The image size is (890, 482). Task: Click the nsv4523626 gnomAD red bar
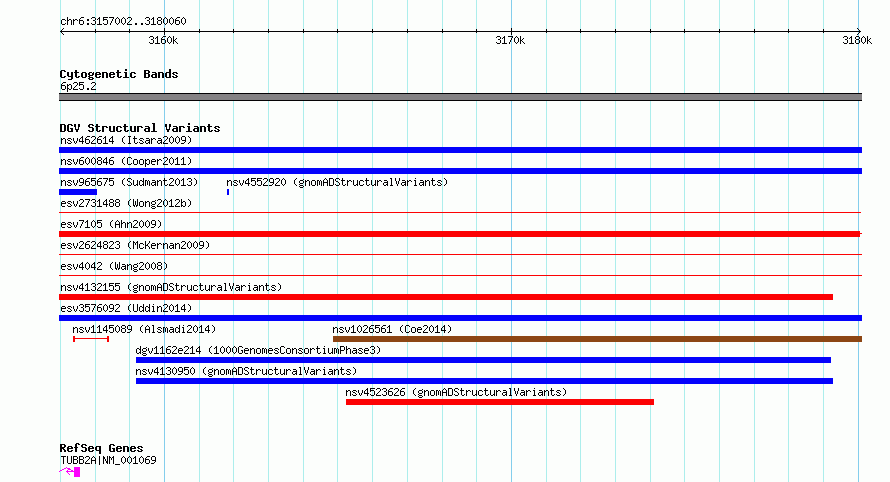click(x=499, y=402)
